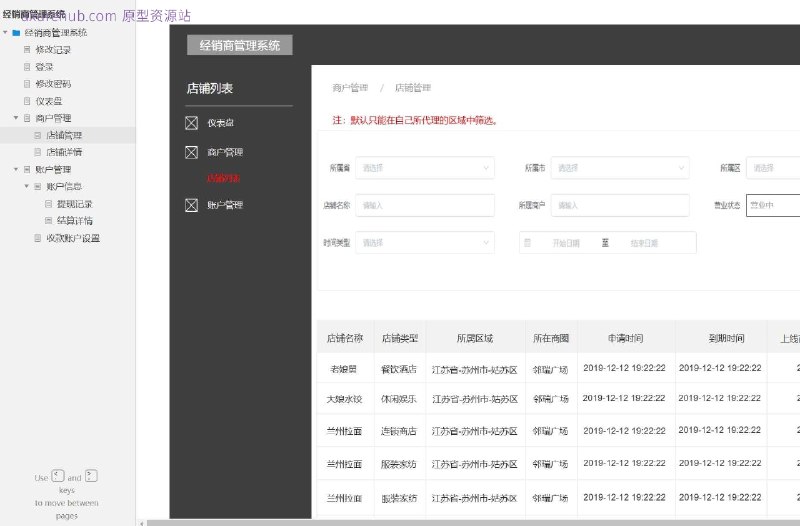The image size is (800, 526).
Task: Click 店铺管理 in the breadcrumb
Action: click(413, 88)
